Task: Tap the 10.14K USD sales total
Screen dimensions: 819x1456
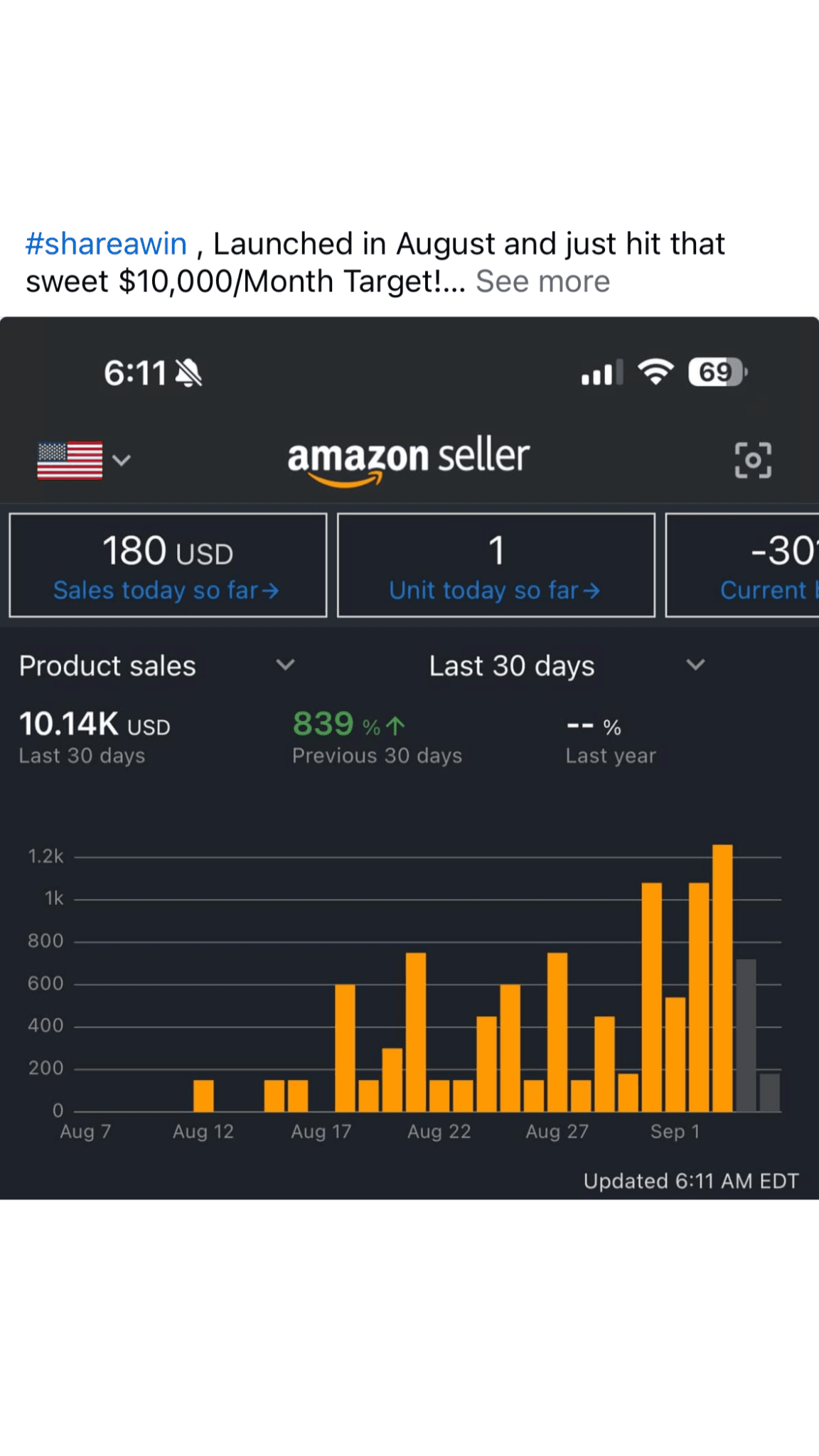Action: tap(95, 725)
